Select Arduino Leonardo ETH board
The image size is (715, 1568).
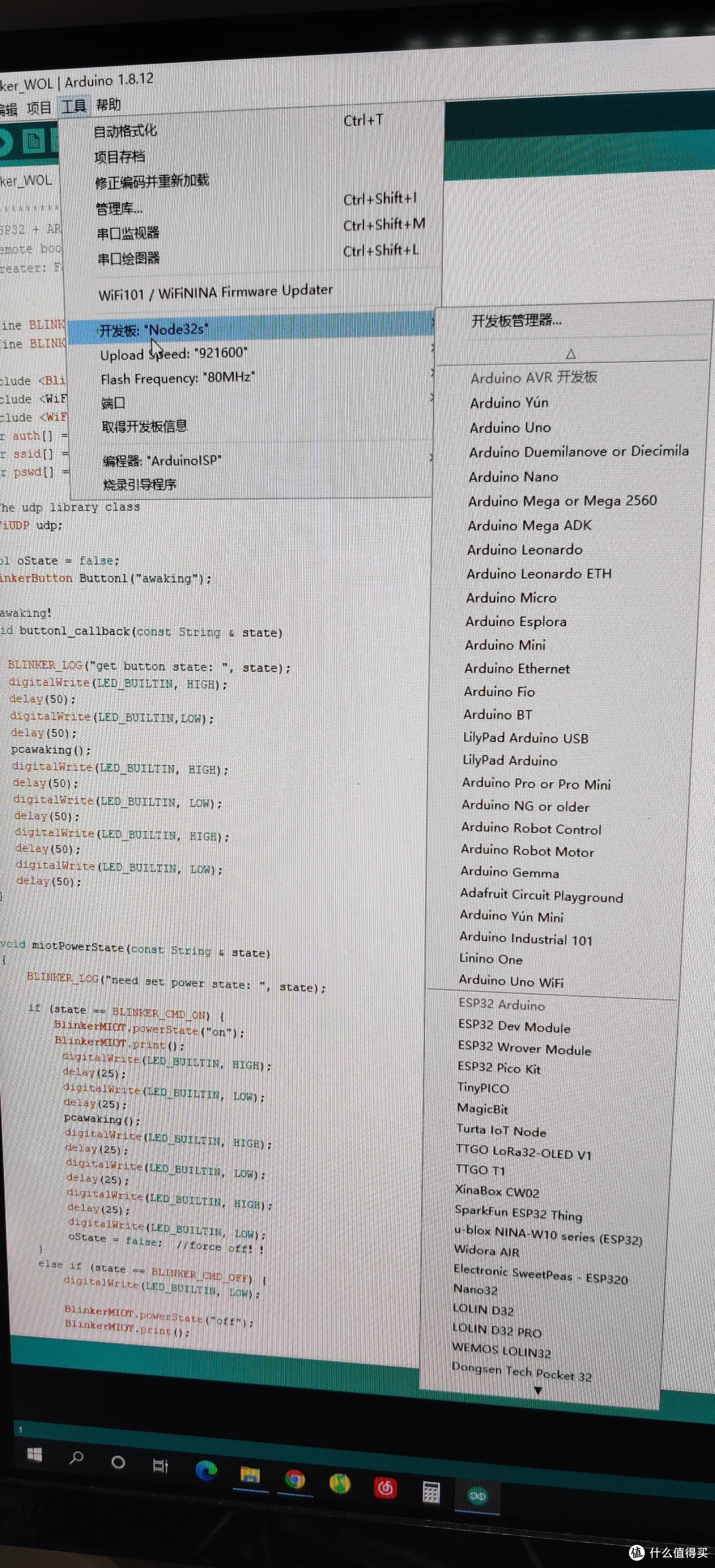point(539,573)
